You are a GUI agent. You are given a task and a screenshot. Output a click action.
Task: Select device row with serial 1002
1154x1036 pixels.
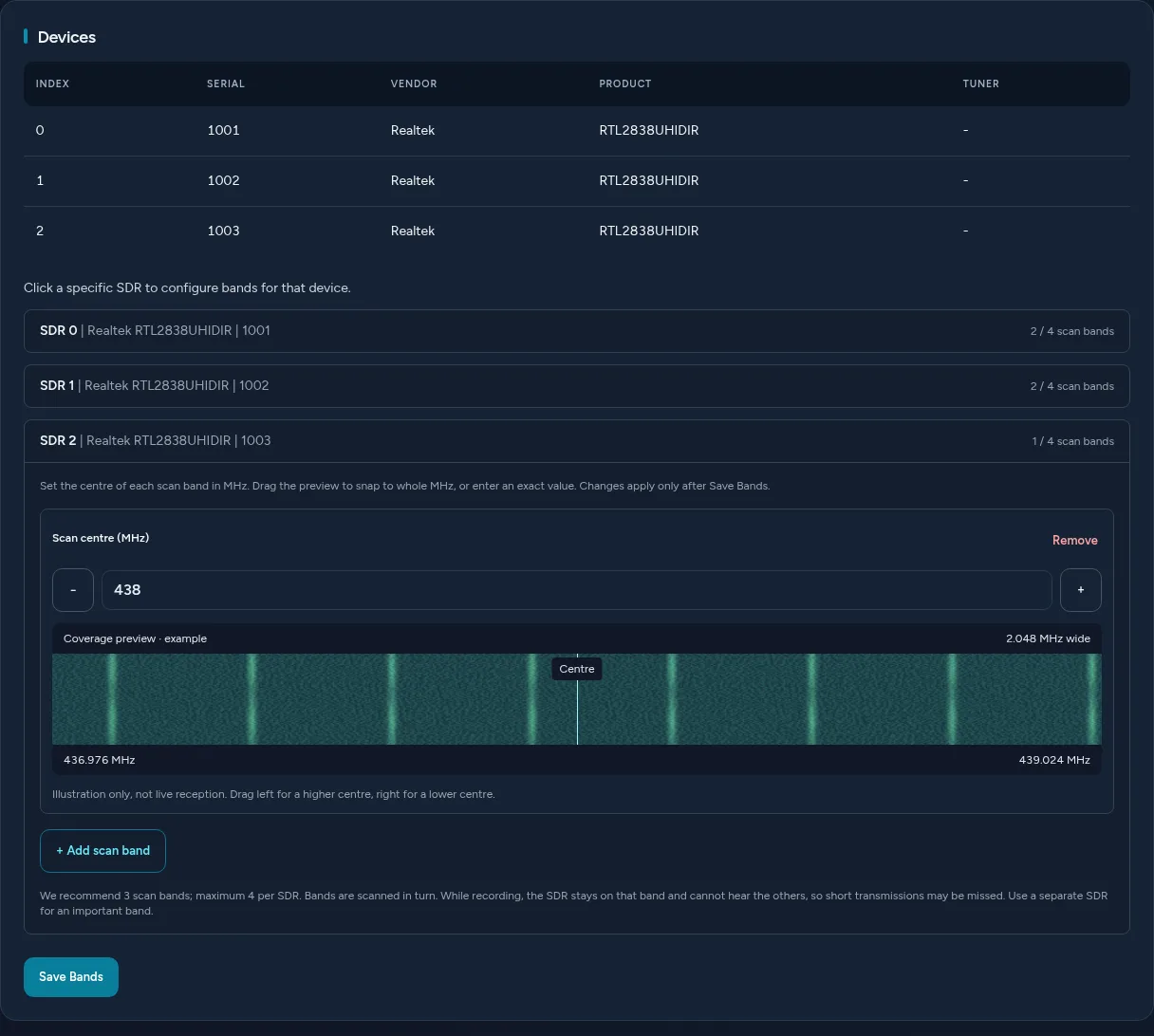tap(577, 181)
